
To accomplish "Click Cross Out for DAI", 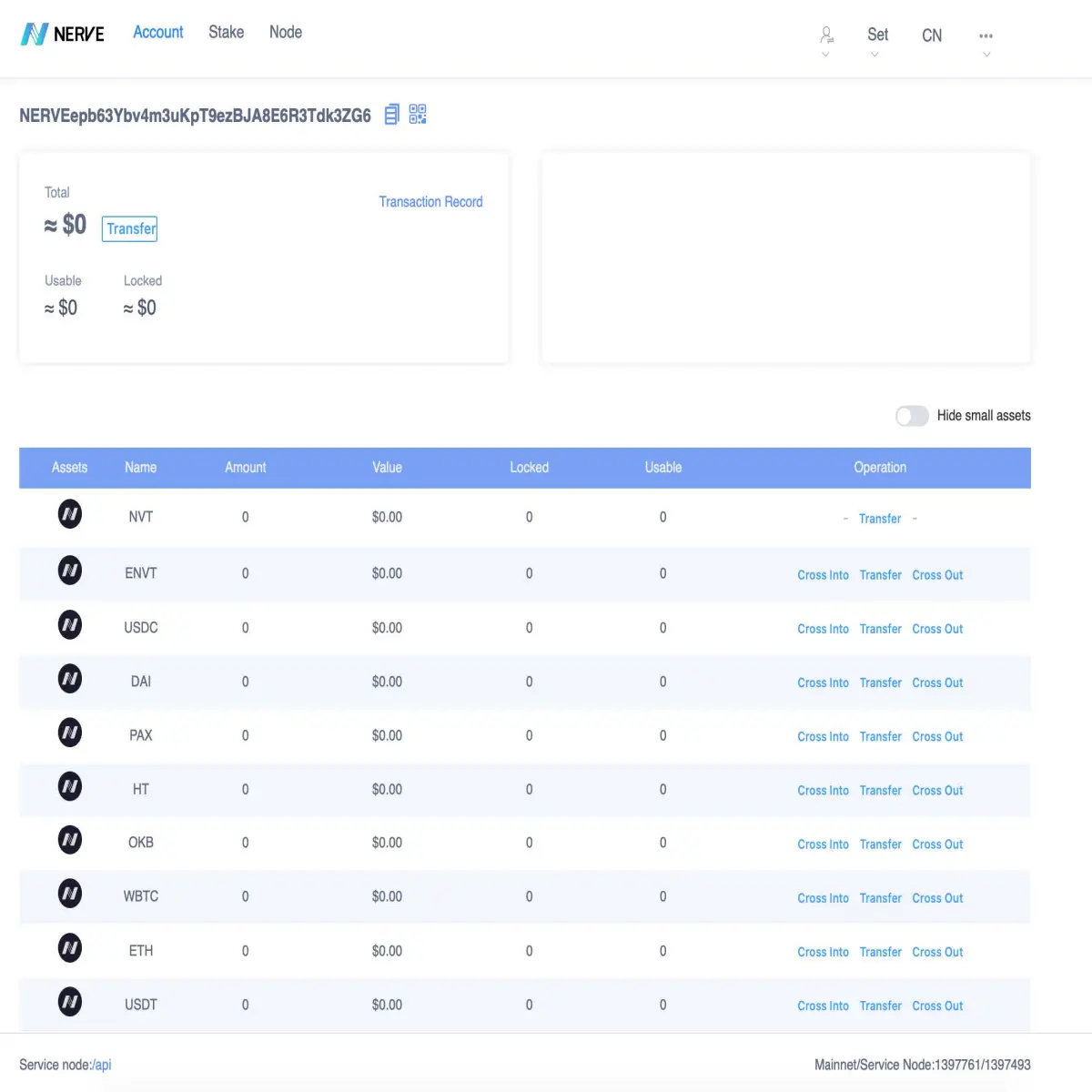I will [937, 682].
